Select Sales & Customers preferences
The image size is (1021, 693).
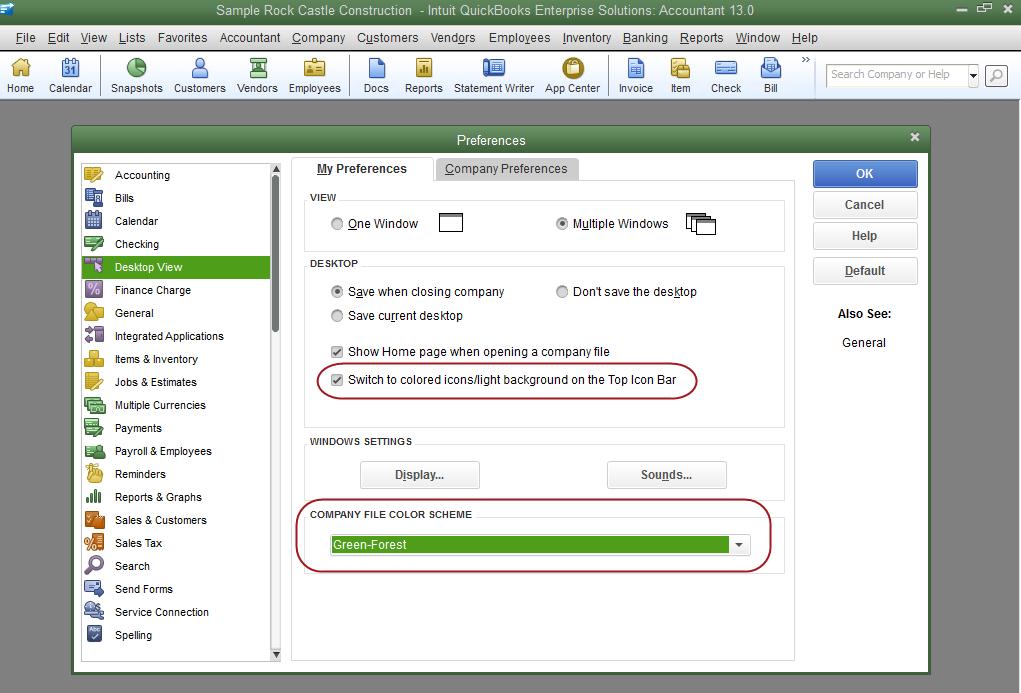(x=176, y=520)
